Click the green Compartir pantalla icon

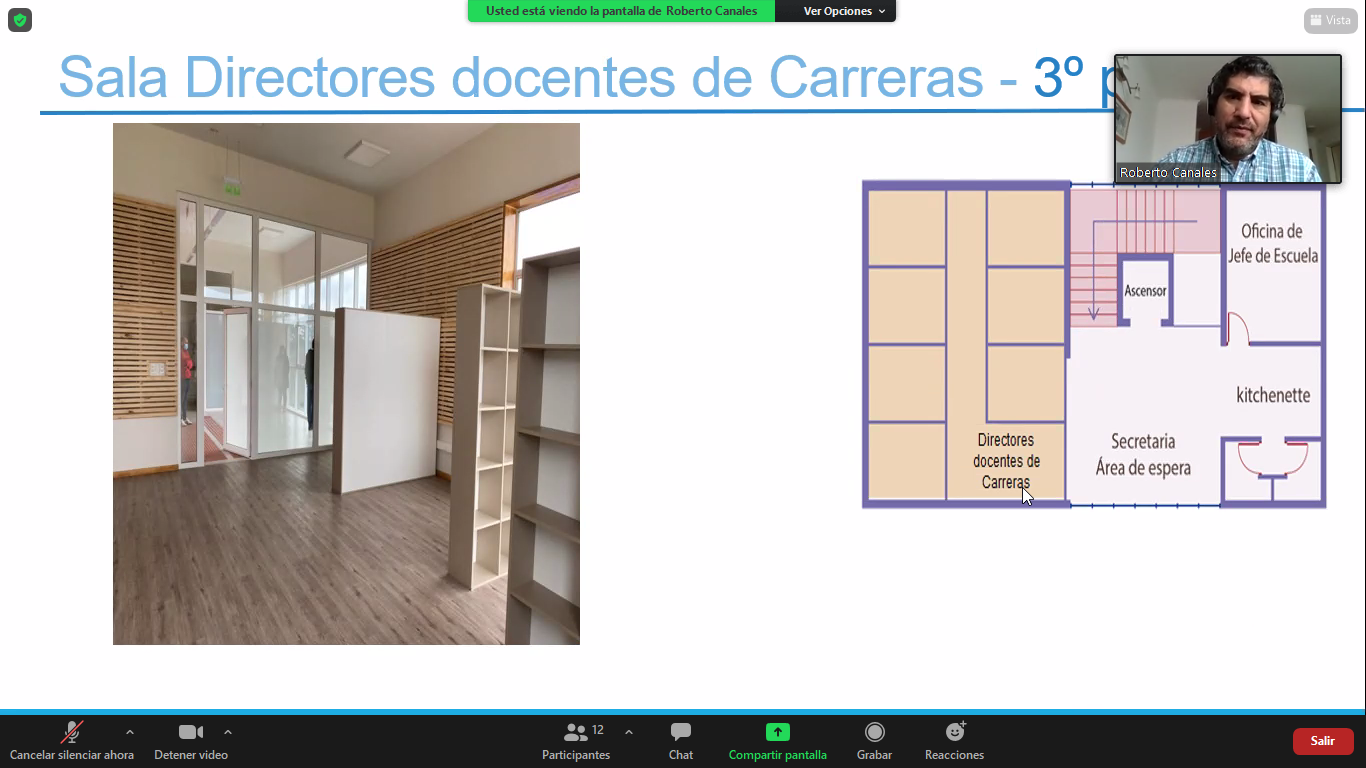click(777, 732)
